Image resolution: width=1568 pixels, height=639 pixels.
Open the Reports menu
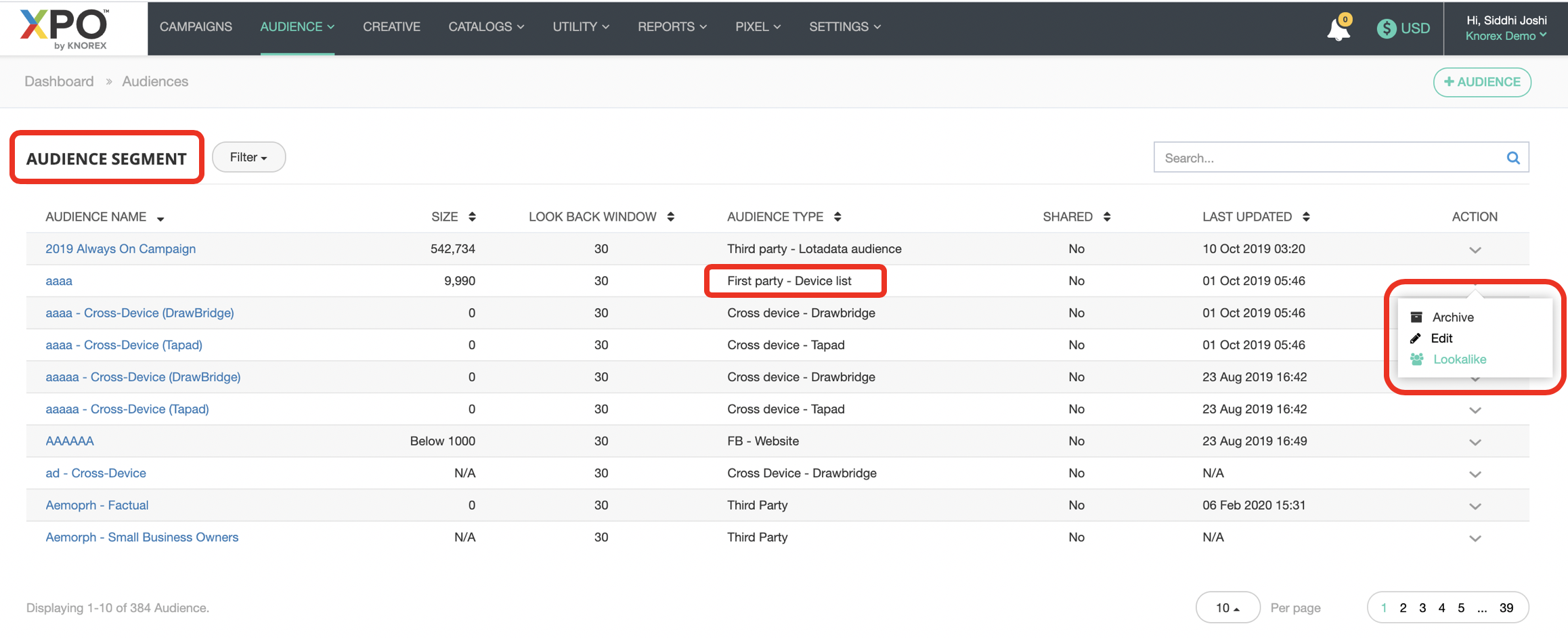coord(672,27)
